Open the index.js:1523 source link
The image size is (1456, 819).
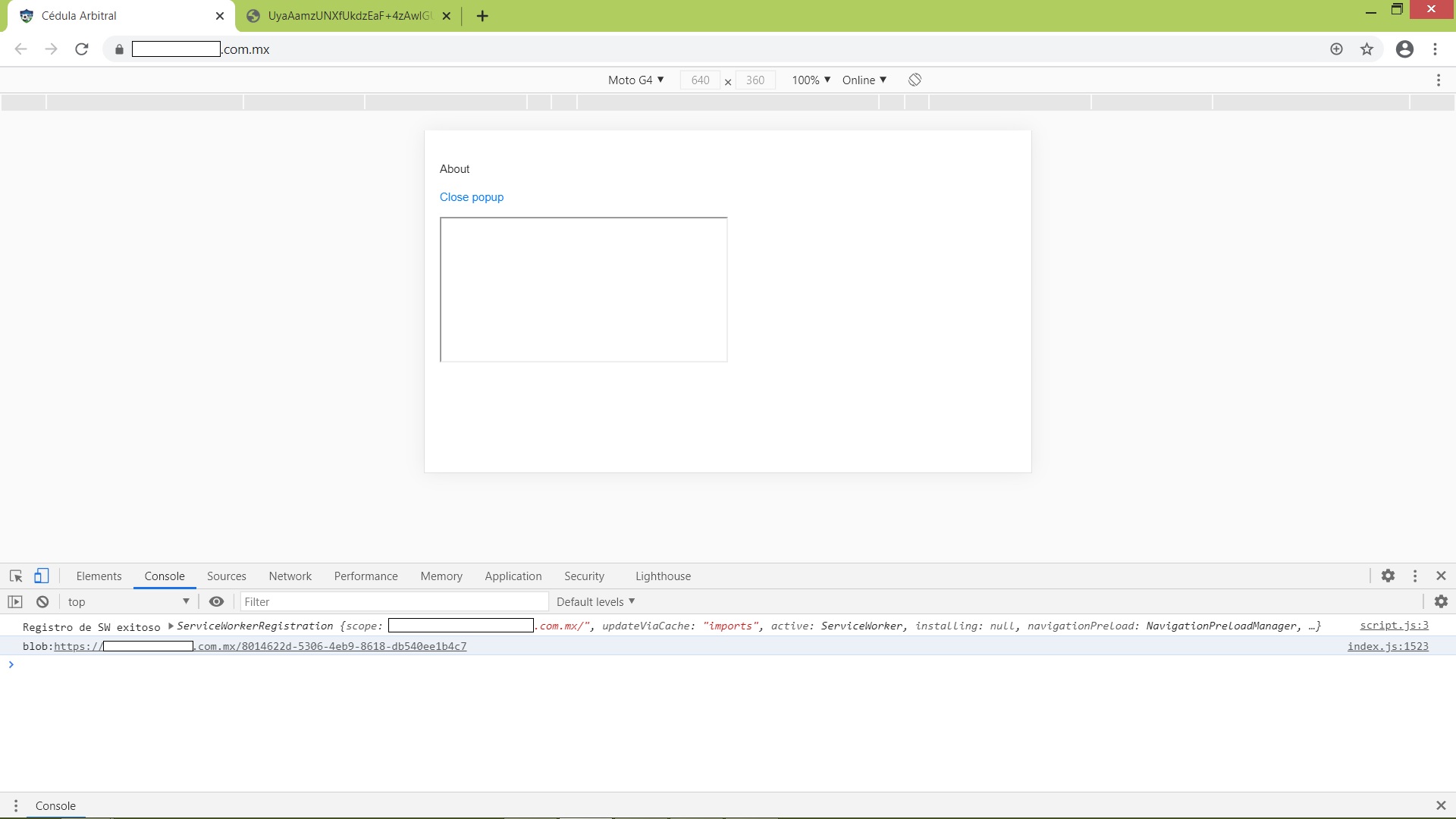point(1388,646)
